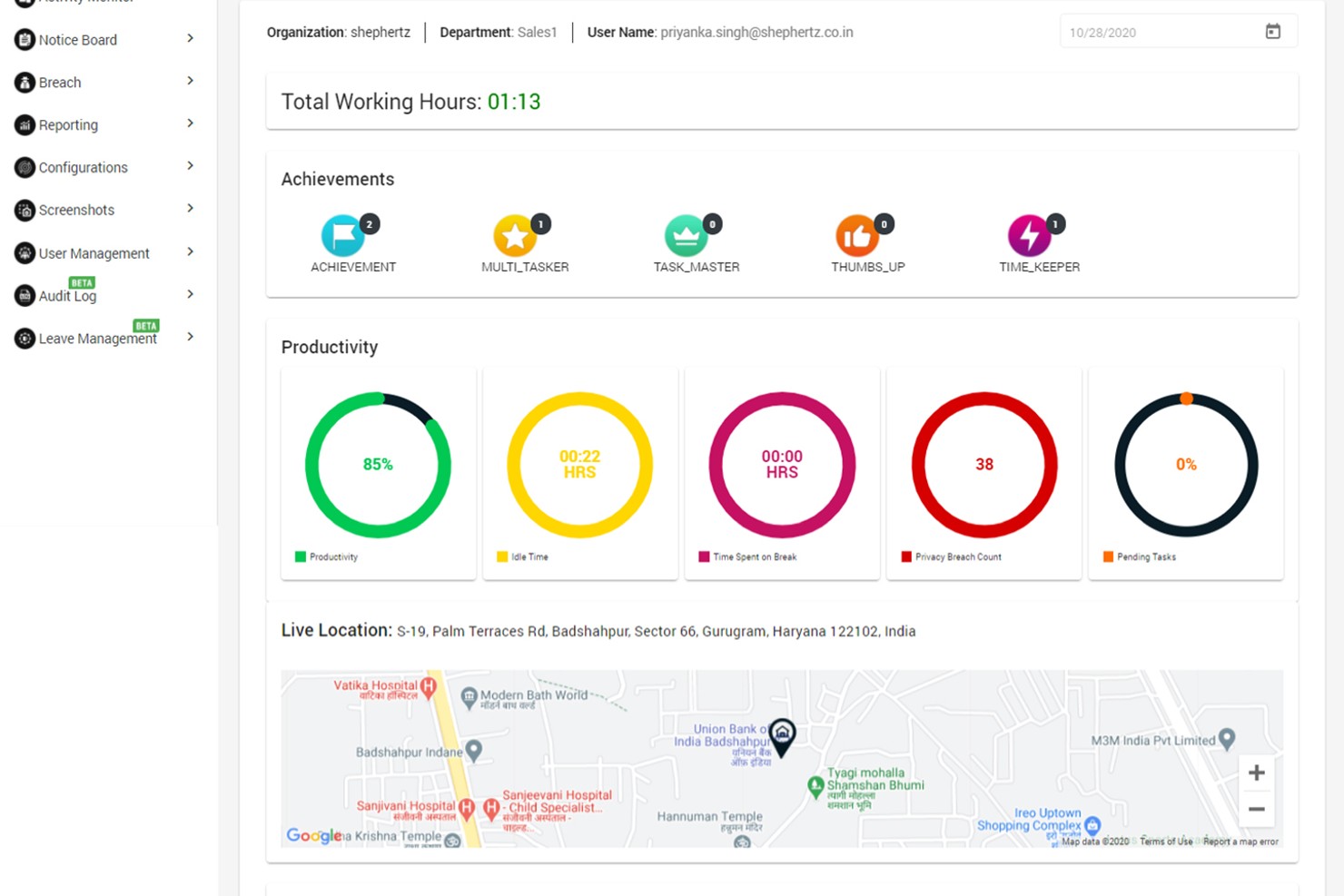Click the ACHIEVEMENT flag badge icon
This screenshot has width=1344, height=896.
click(343, 236)
